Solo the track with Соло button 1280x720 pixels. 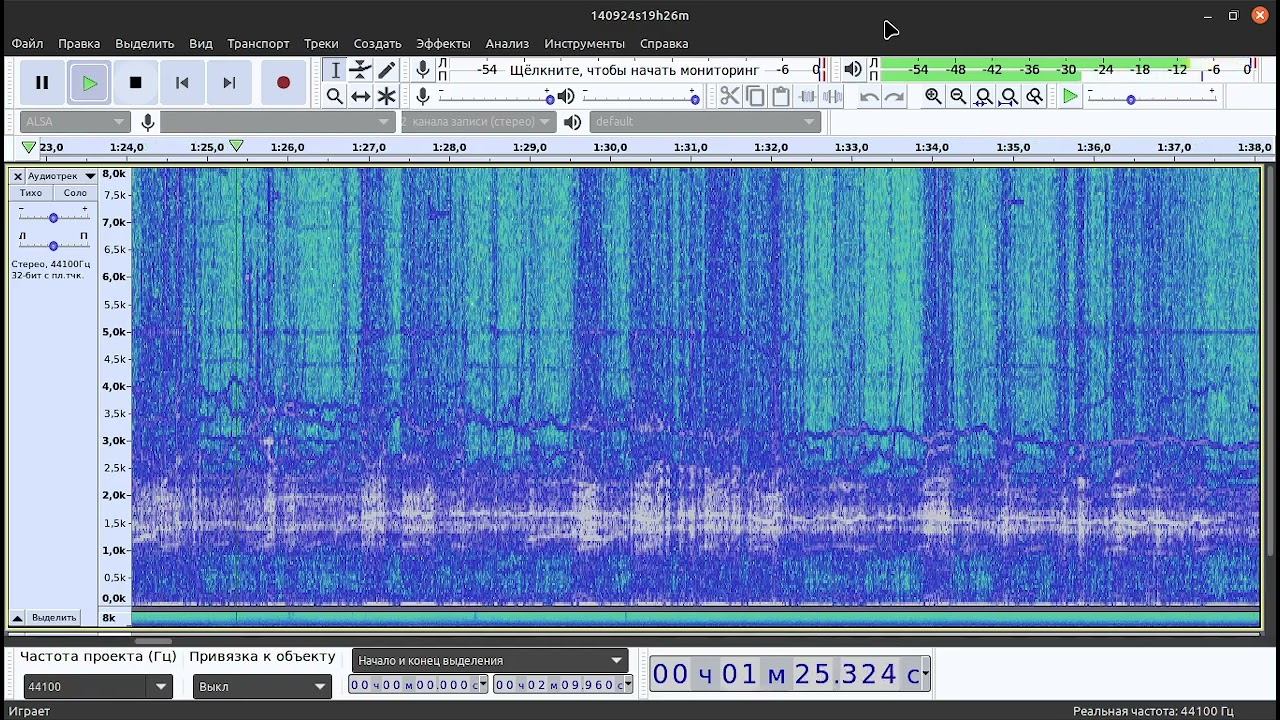75,193
